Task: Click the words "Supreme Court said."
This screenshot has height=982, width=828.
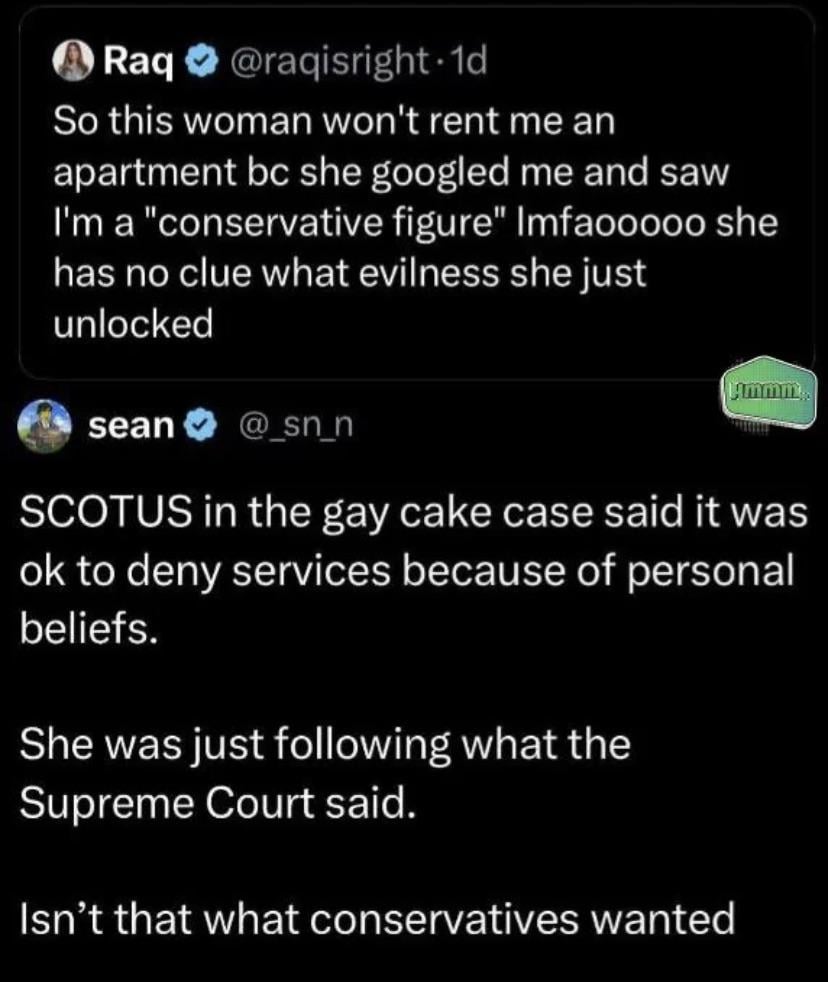Action: pos(217,803)
